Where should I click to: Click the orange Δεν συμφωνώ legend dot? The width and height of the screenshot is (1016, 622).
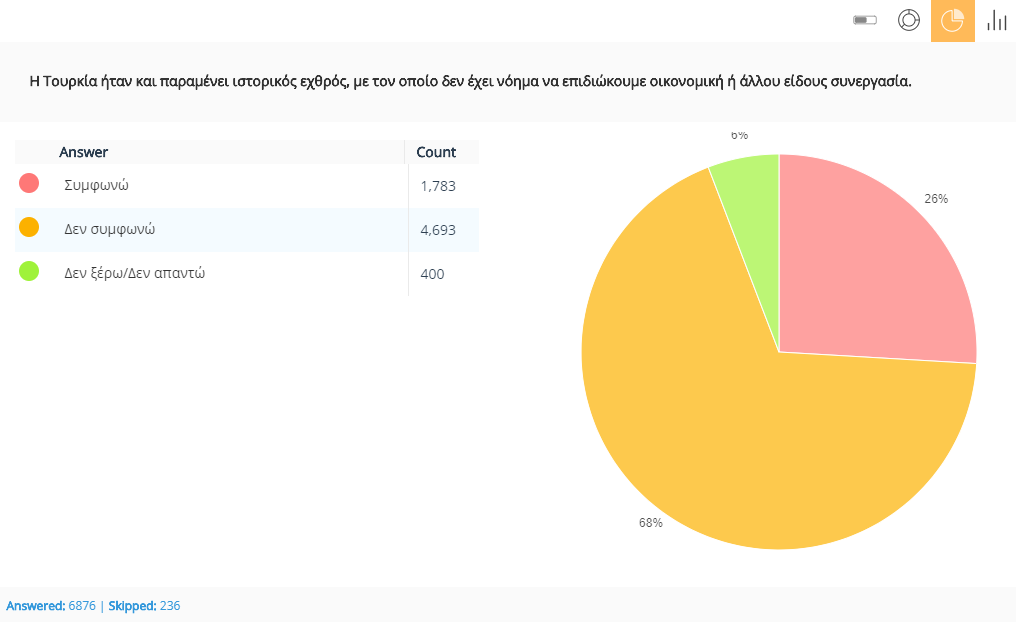coord(29,227)
